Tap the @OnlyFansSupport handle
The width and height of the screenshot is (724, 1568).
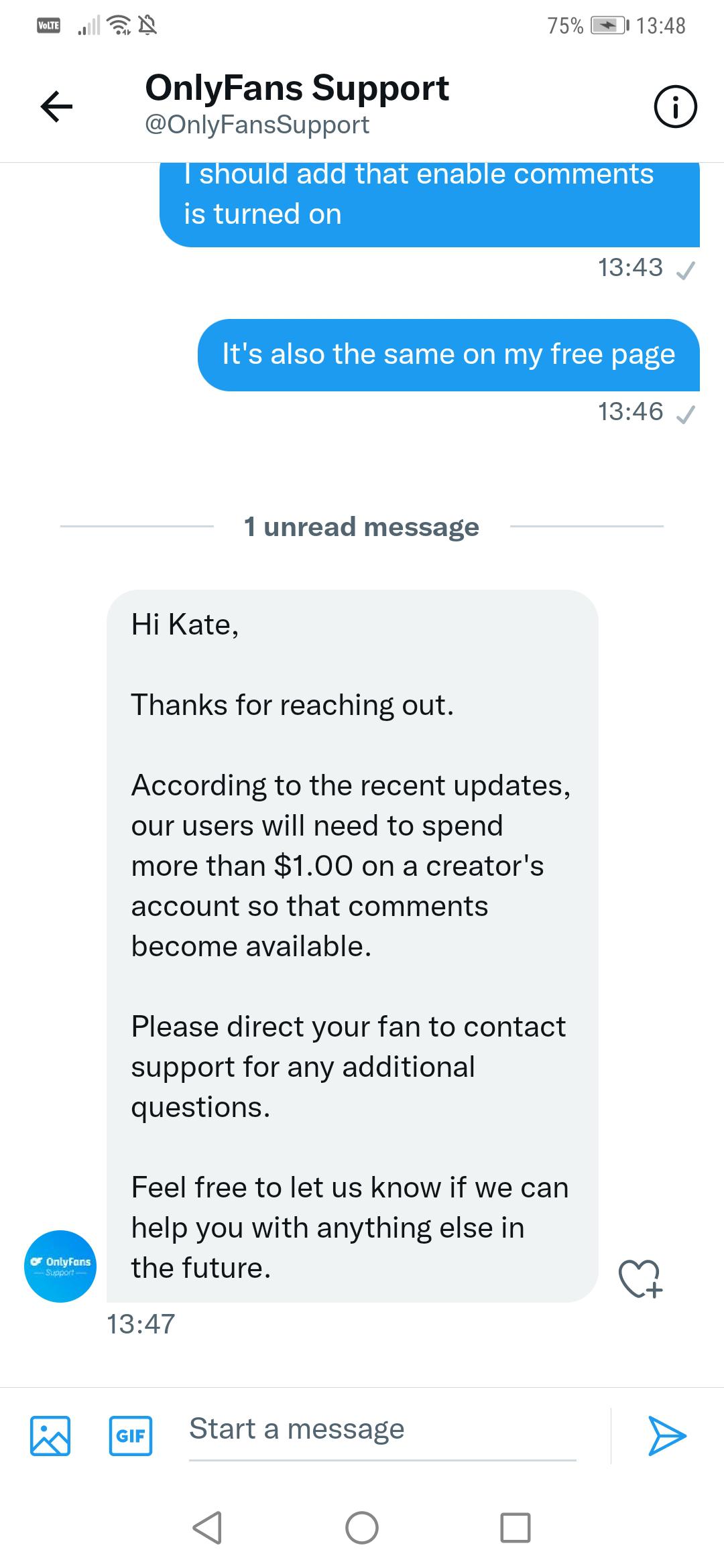click(257, 125)
